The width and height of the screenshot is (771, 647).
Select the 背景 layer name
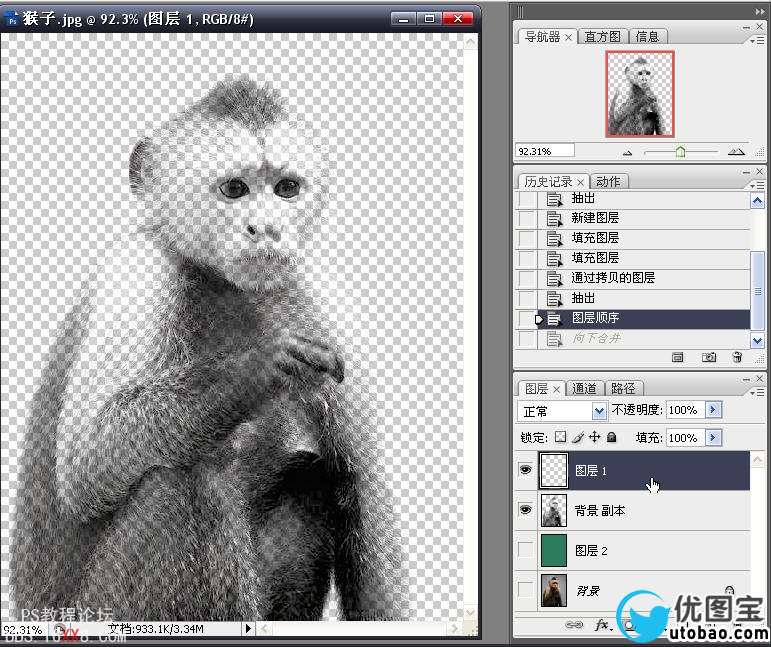(x=588, y=590)
